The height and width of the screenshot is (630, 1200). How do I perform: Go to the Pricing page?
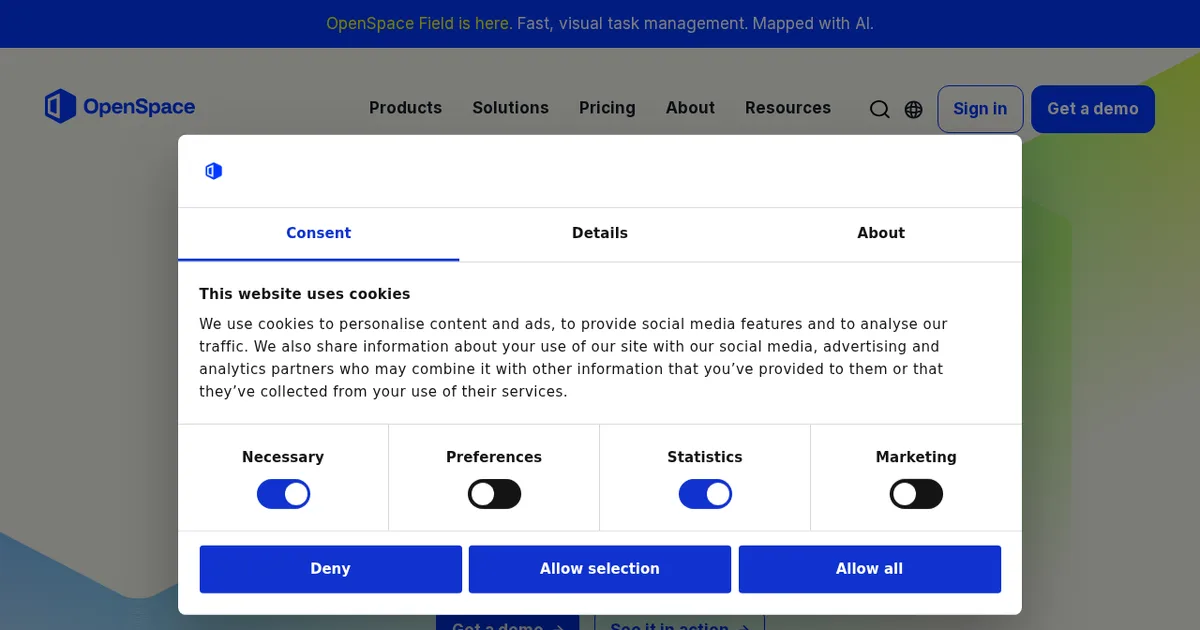point(607,108)
